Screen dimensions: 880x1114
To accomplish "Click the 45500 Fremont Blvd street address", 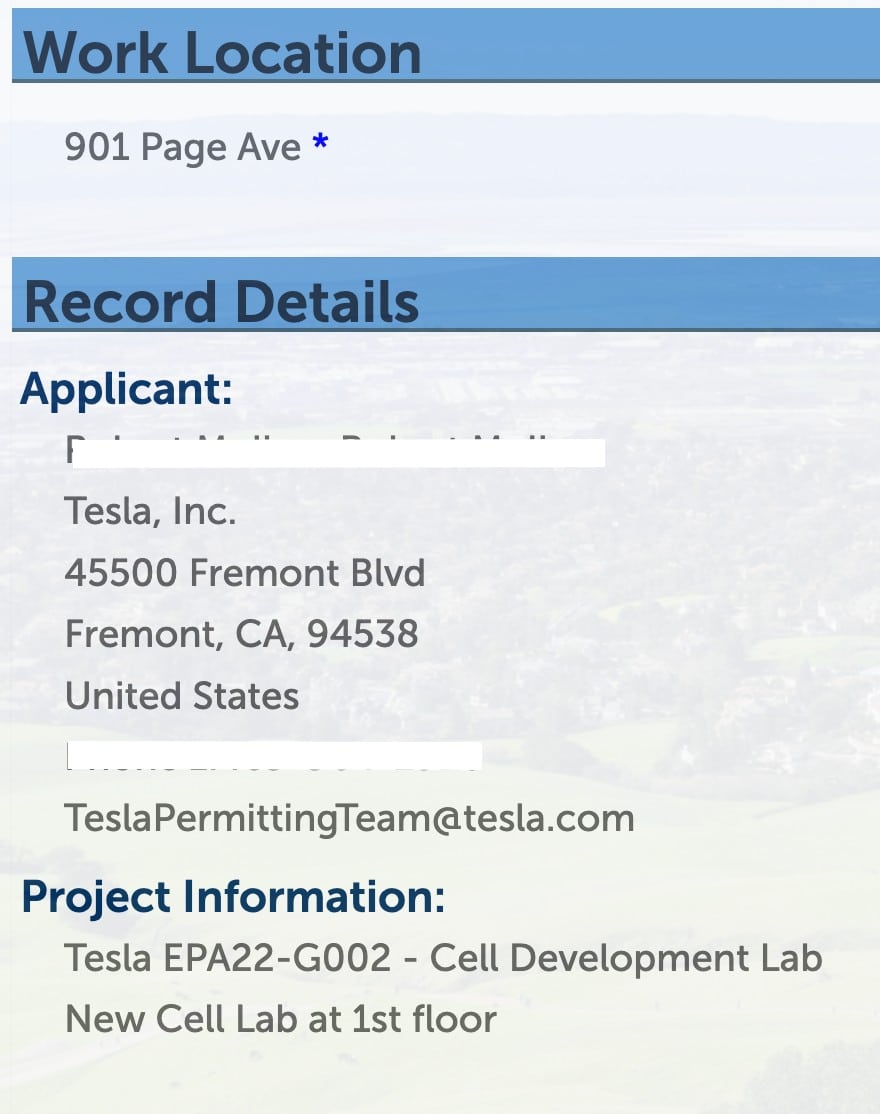I will pos(245,573).
